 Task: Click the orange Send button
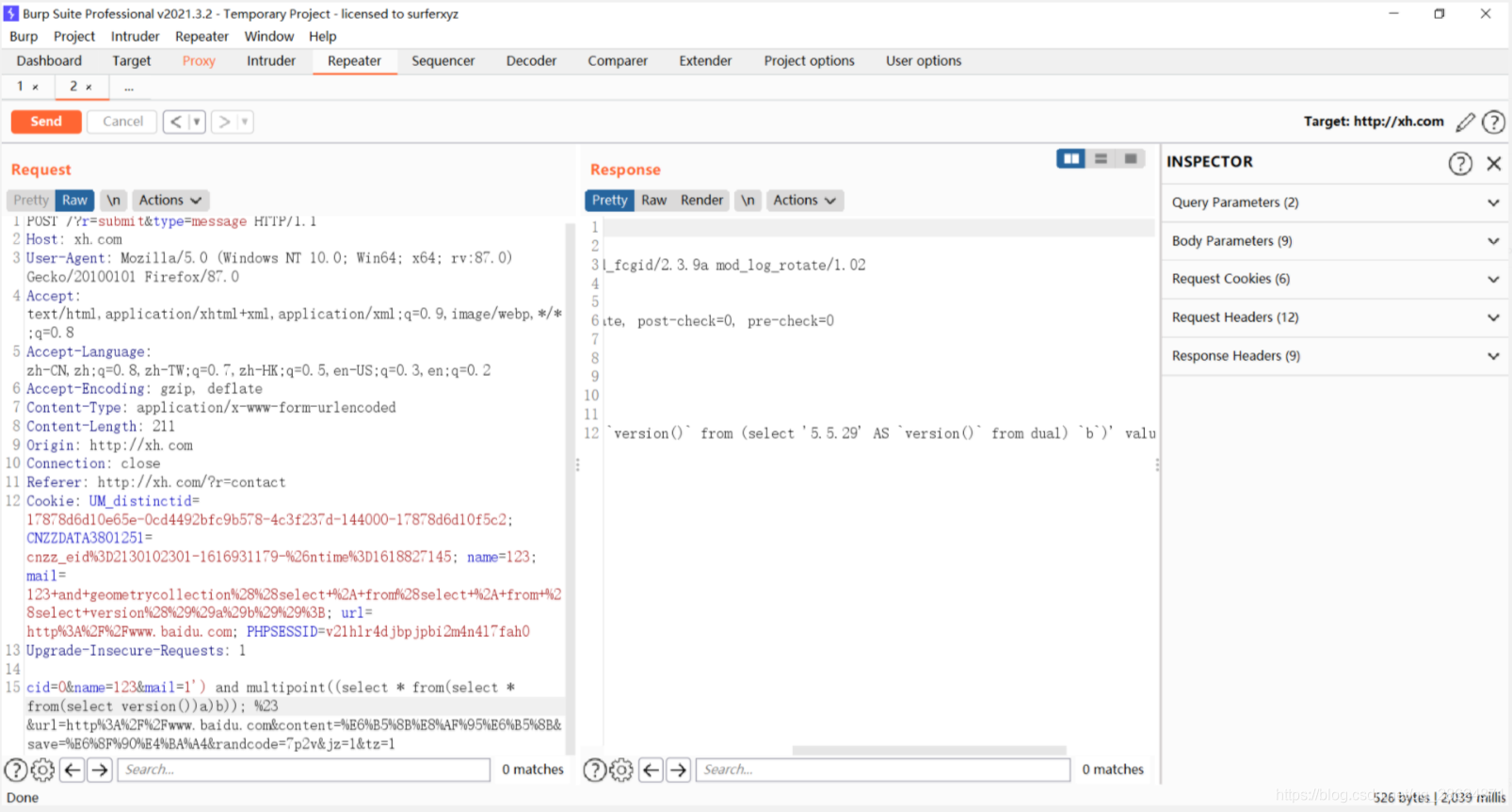point(46,122)
